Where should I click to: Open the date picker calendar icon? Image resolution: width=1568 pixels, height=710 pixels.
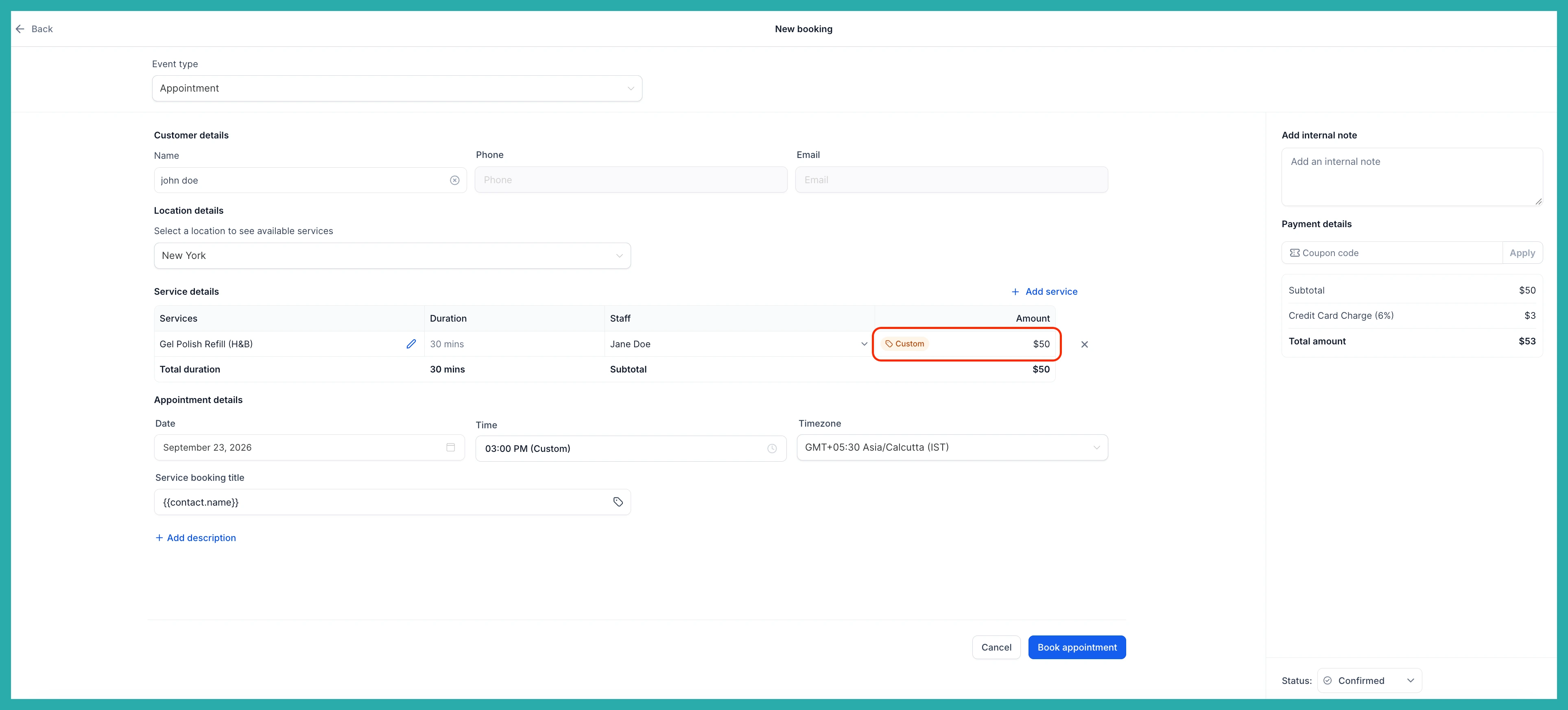pos(450,447)
